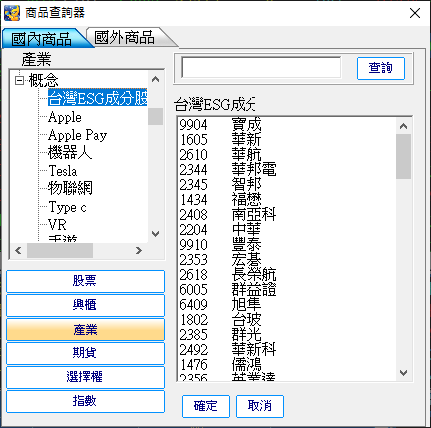Image resolution: width=431 pixels, height=428 pixels.
Task: Click tree horizontal scroll left arrow
Action: (x=19, y=250)
